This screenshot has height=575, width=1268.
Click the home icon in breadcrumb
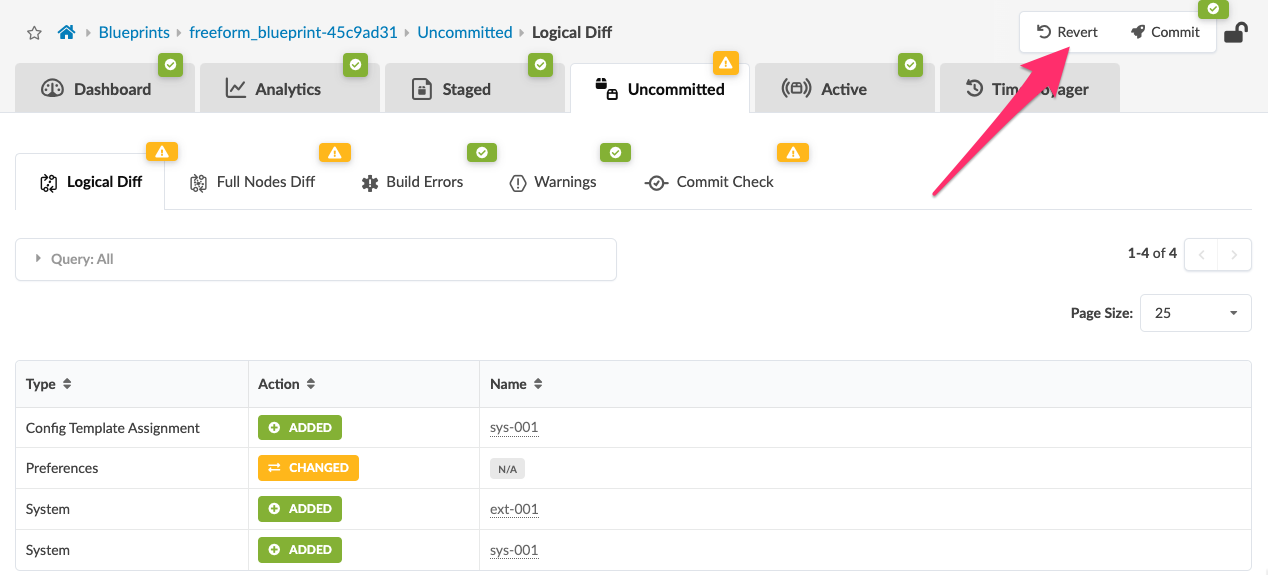[67, 32]
